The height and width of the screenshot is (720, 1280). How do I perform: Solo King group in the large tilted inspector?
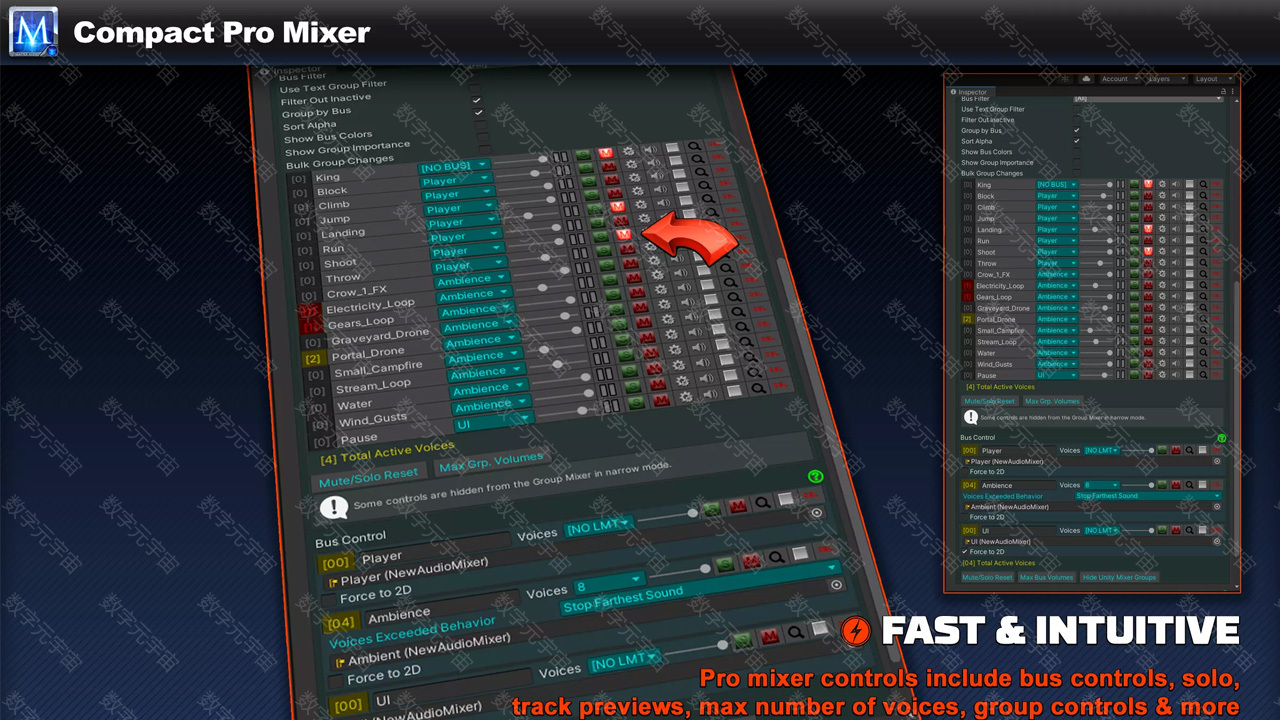[583, 154]
